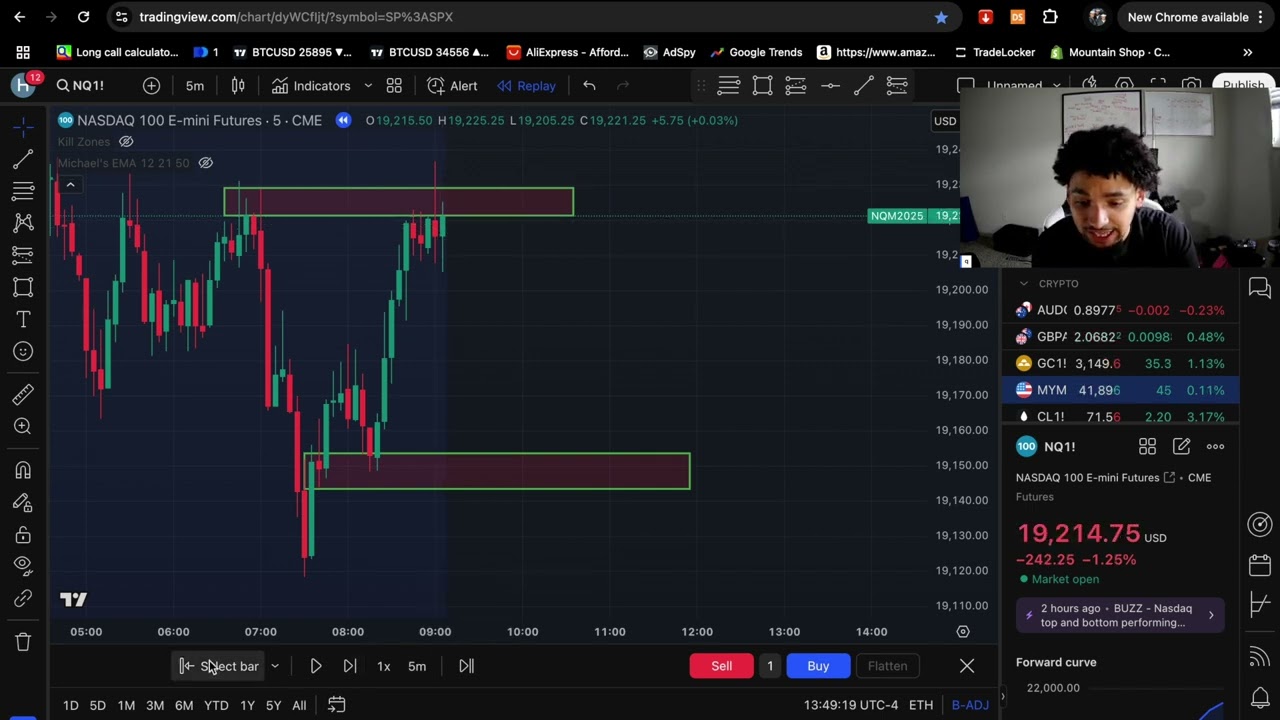This screenshot has height=720, width=1280.
Task: Toggle lock all drawings
Action: pyautogui.click(x=23, y=534)
